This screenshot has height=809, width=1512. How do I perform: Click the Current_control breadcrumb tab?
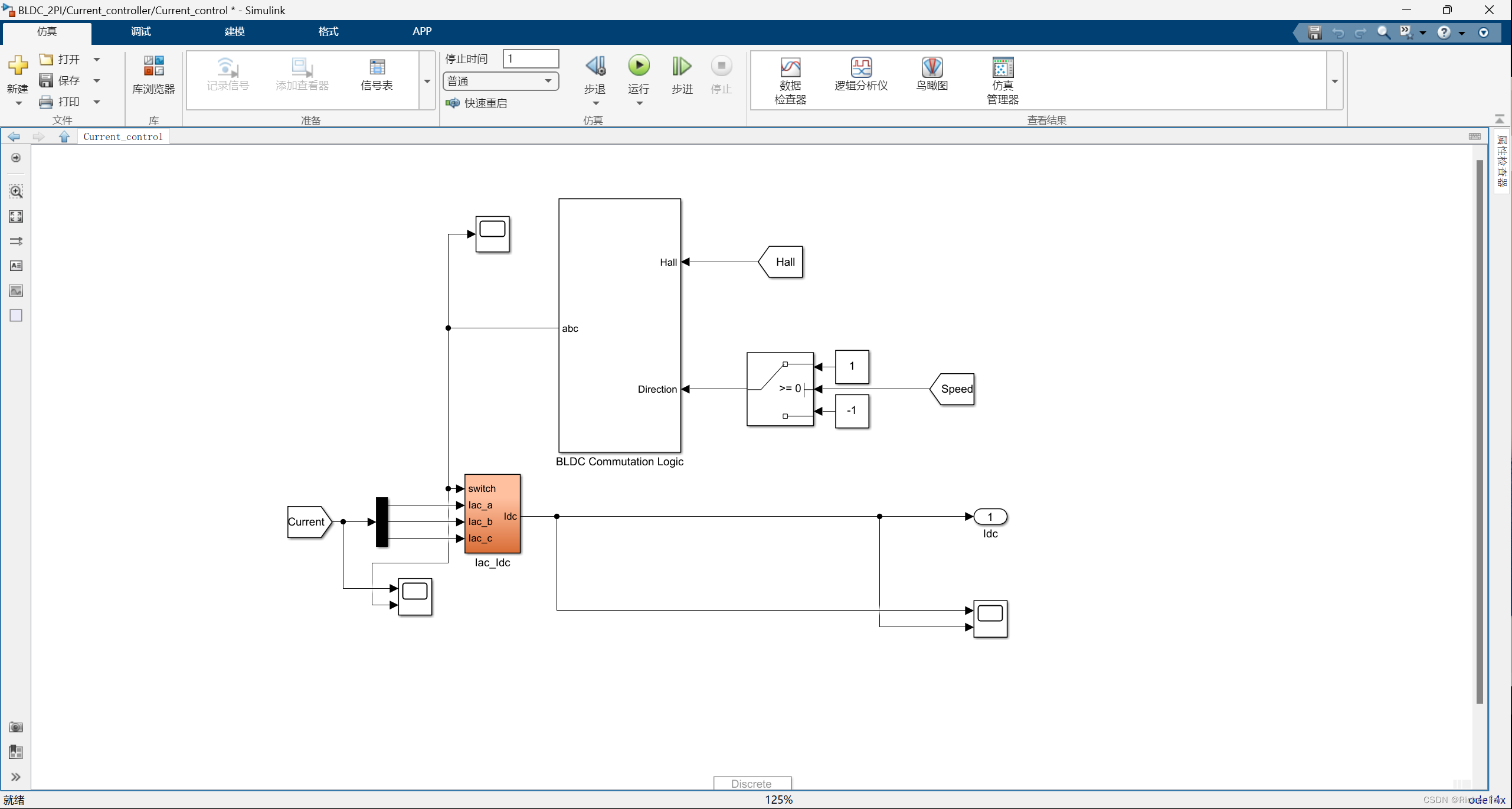[x=123, y=136]
